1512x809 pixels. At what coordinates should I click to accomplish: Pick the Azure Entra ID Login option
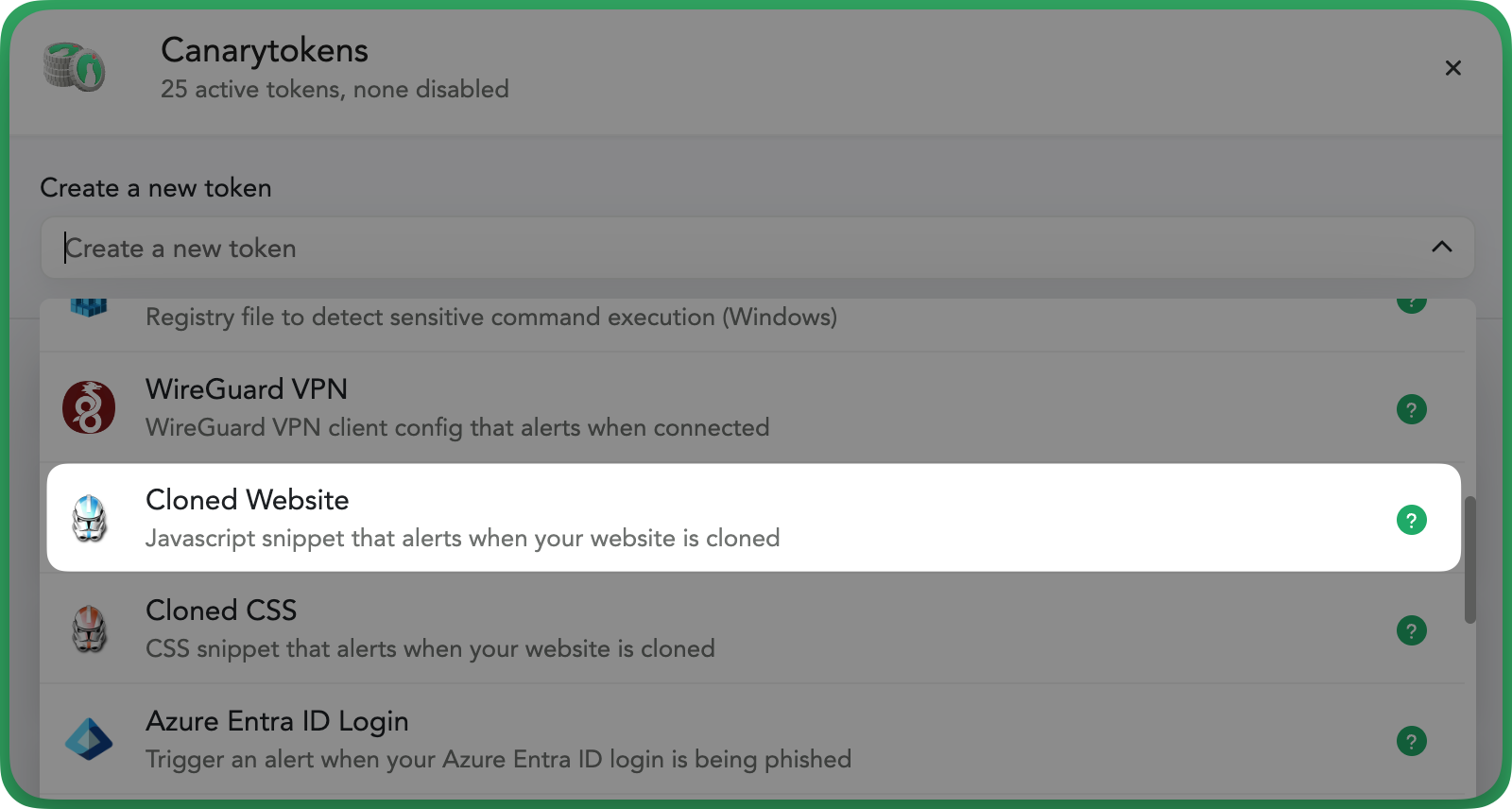(753, 739)
